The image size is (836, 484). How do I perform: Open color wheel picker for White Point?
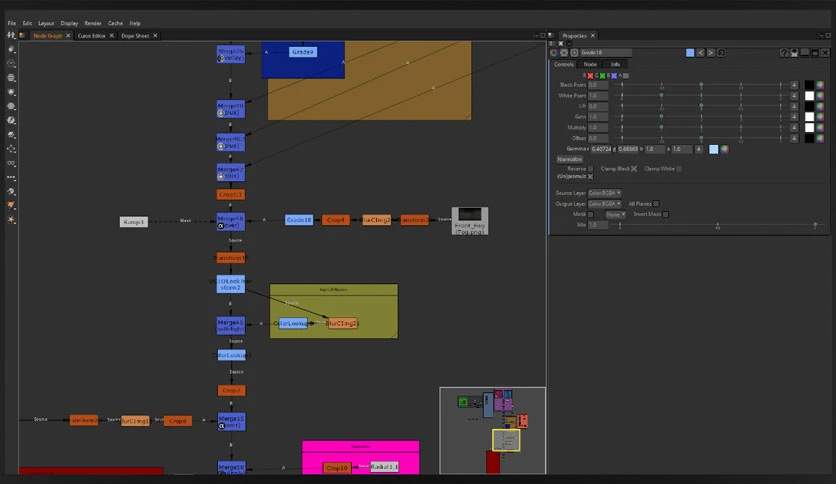coord(820,96)
